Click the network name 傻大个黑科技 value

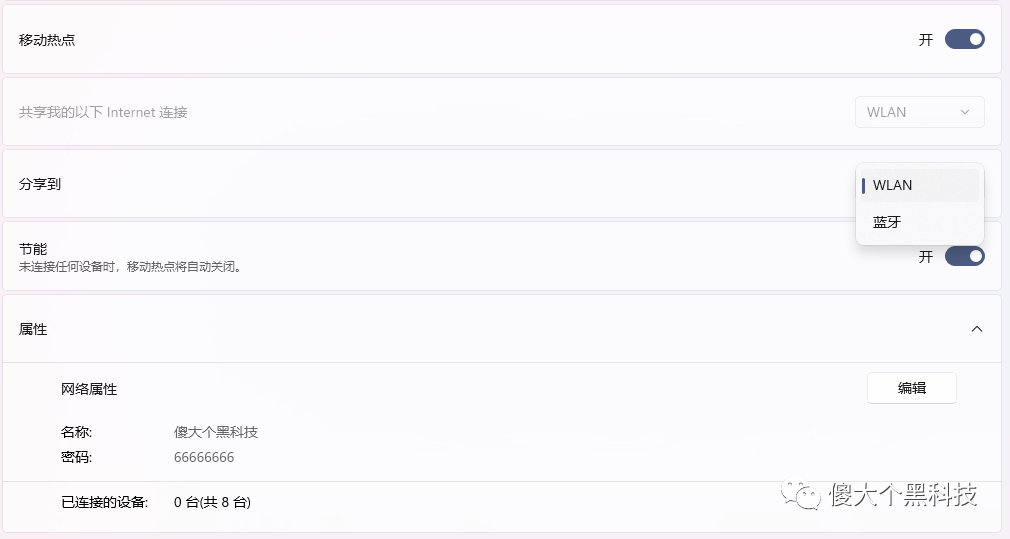(x=216, y=432)
